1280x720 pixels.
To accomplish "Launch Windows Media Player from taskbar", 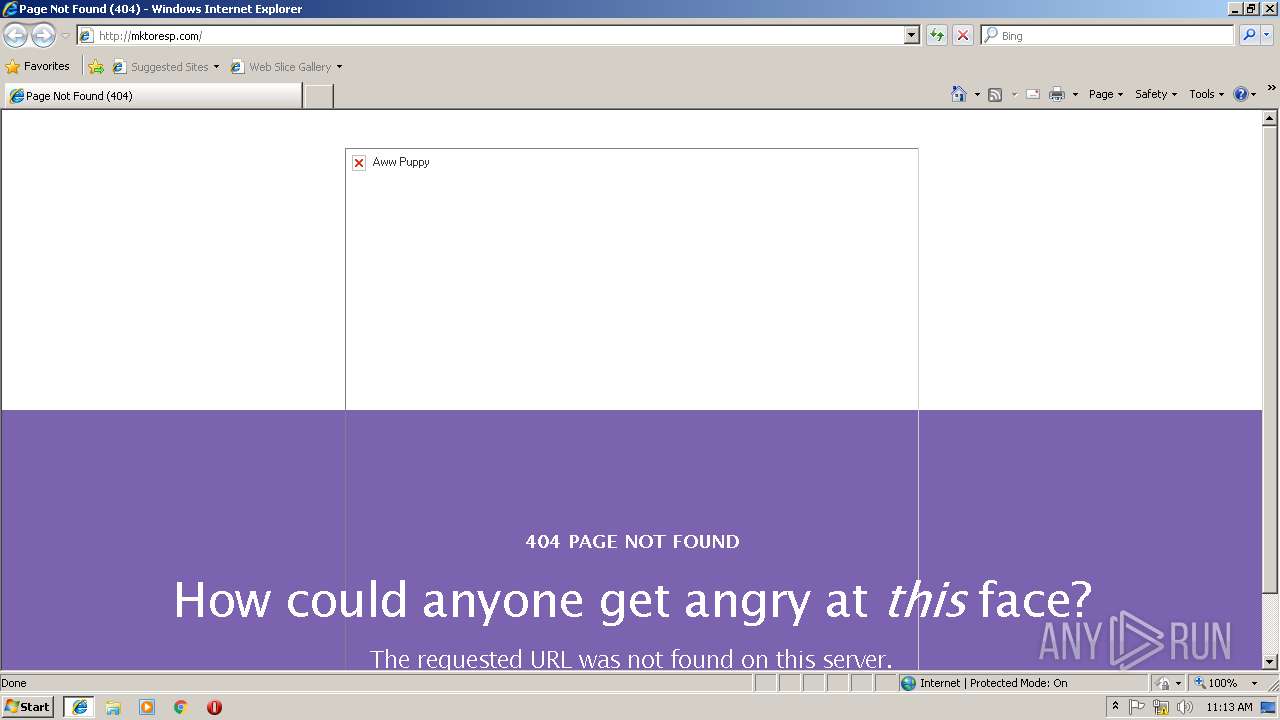I will [x=147, y=707].
